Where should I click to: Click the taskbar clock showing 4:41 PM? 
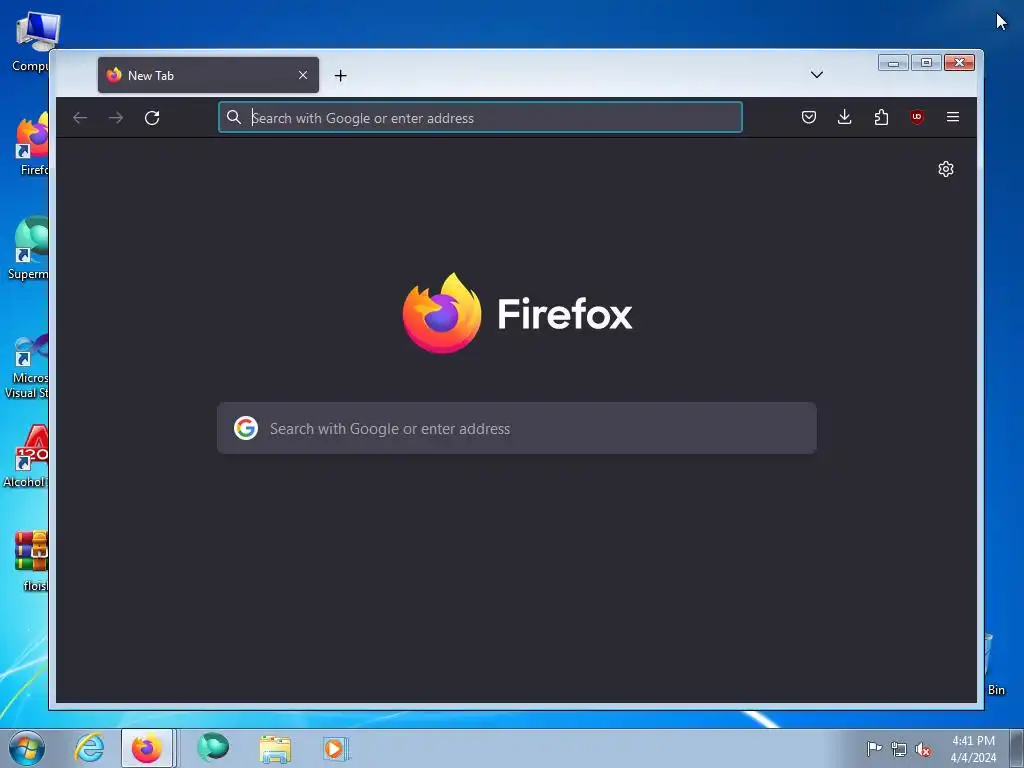click(x=973, y=748)
